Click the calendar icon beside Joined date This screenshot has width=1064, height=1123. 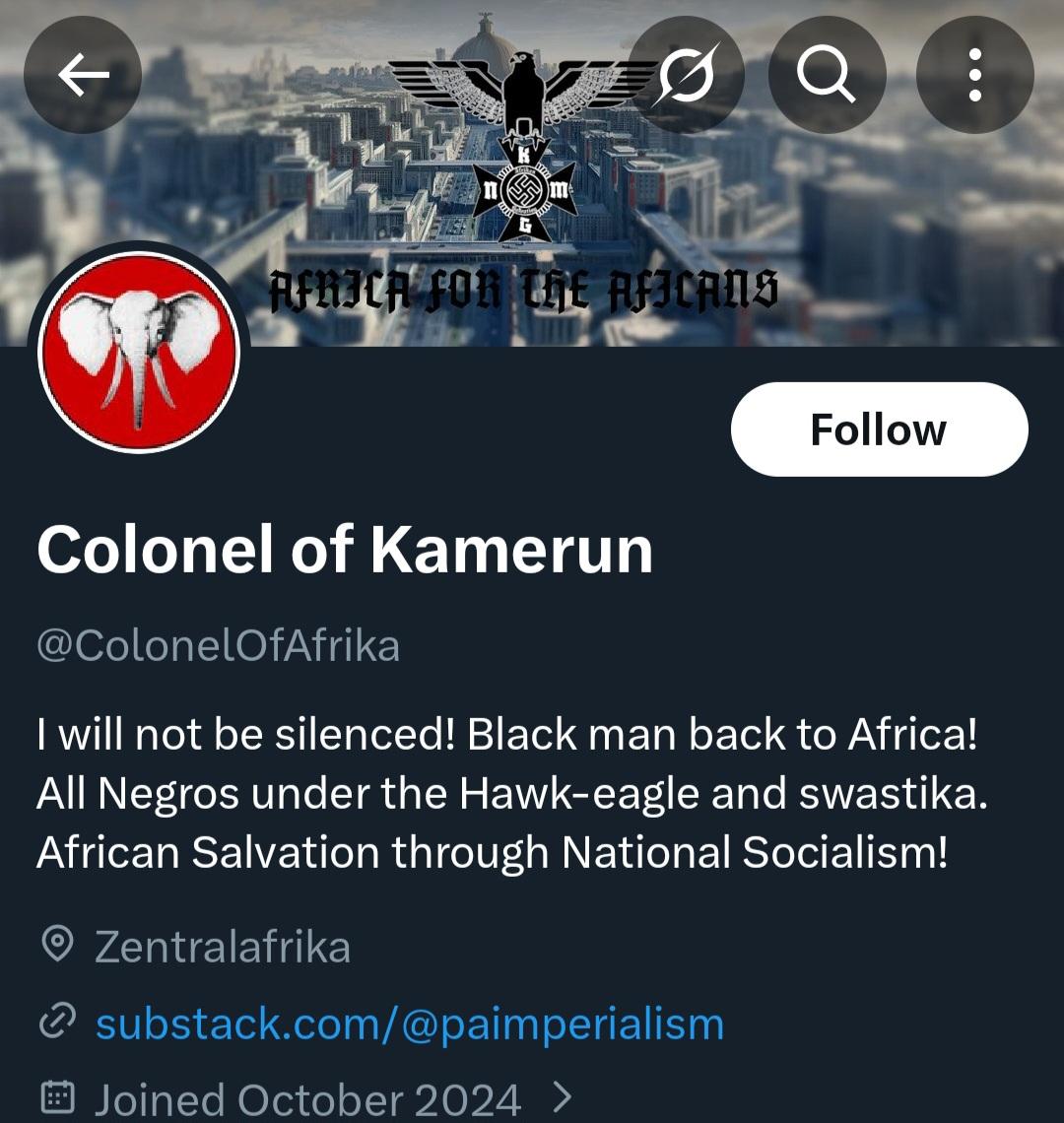[57, 1097]
